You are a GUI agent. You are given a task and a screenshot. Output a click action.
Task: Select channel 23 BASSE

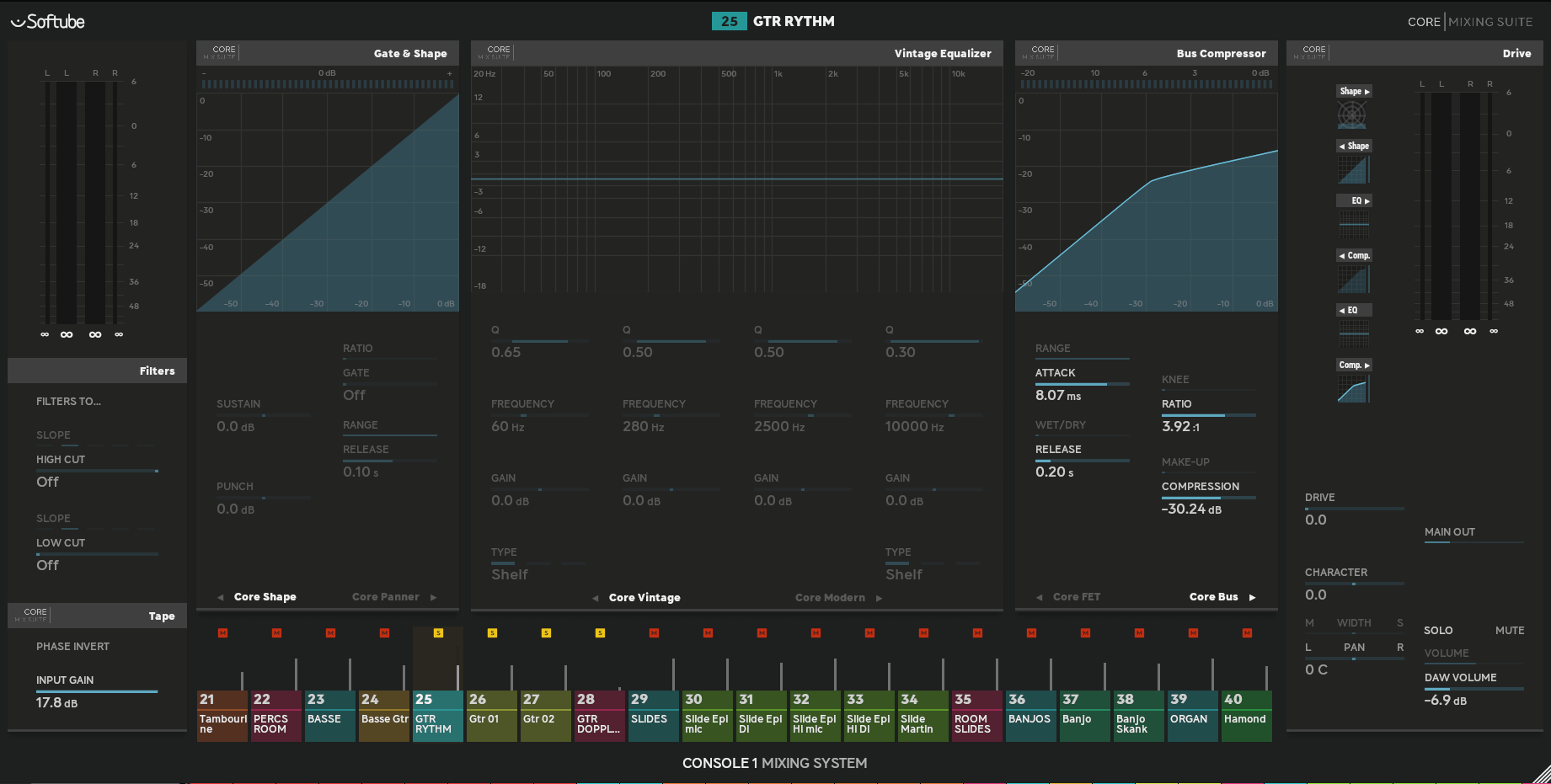tap(330, 716)
